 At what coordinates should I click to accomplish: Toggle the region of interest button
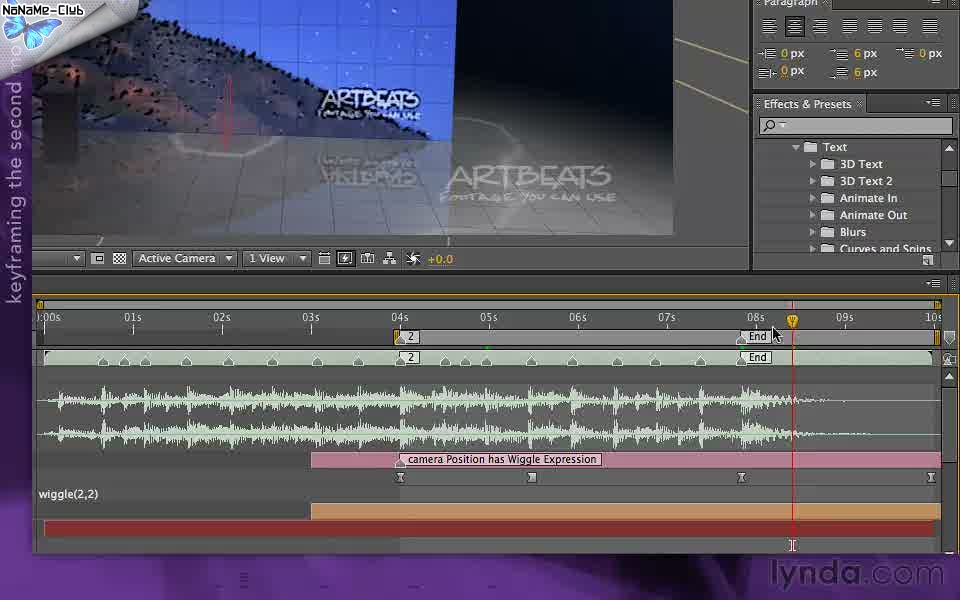pos(98,258)
